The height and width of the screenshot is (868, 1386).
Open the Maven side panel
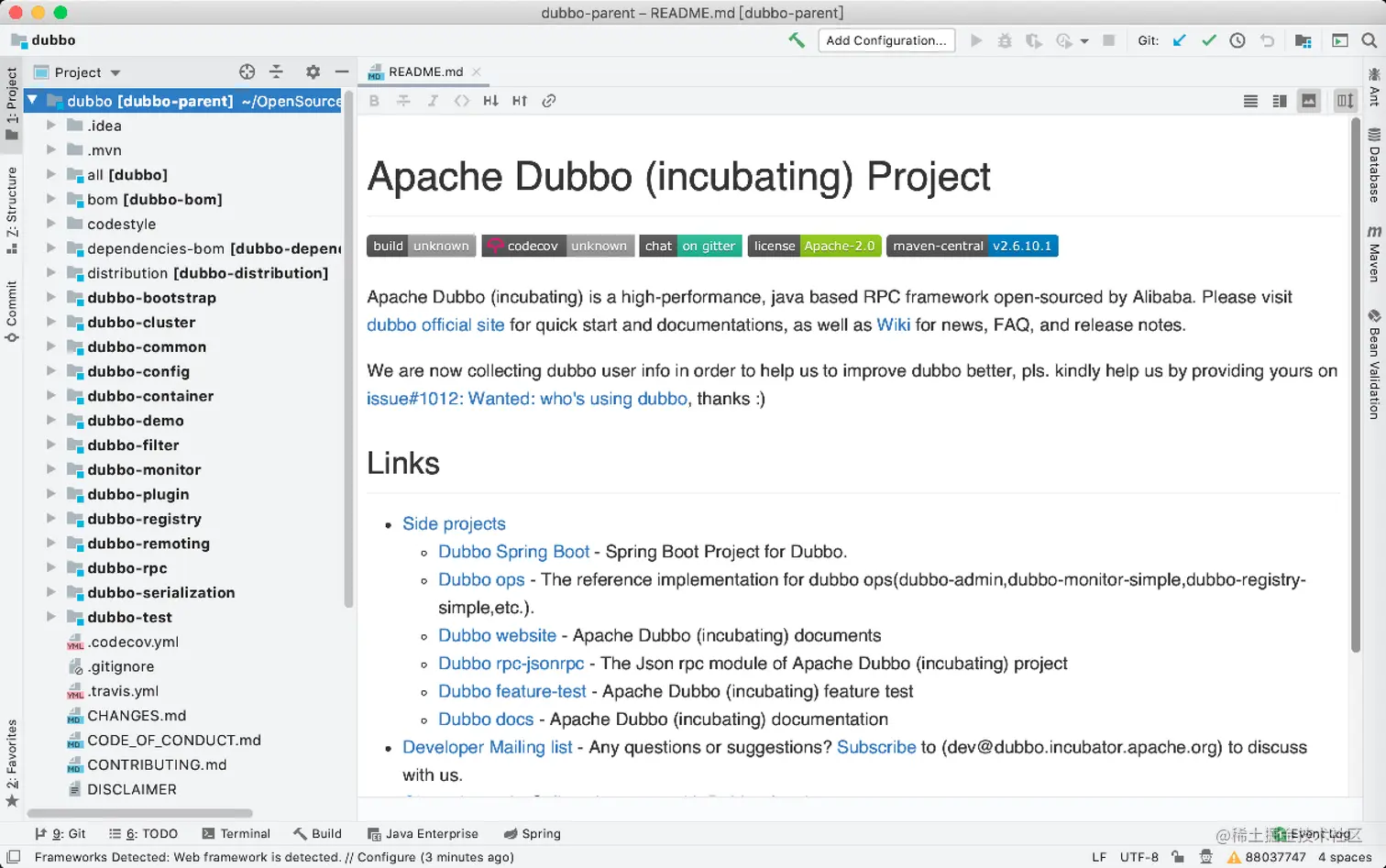(1374, 253)
